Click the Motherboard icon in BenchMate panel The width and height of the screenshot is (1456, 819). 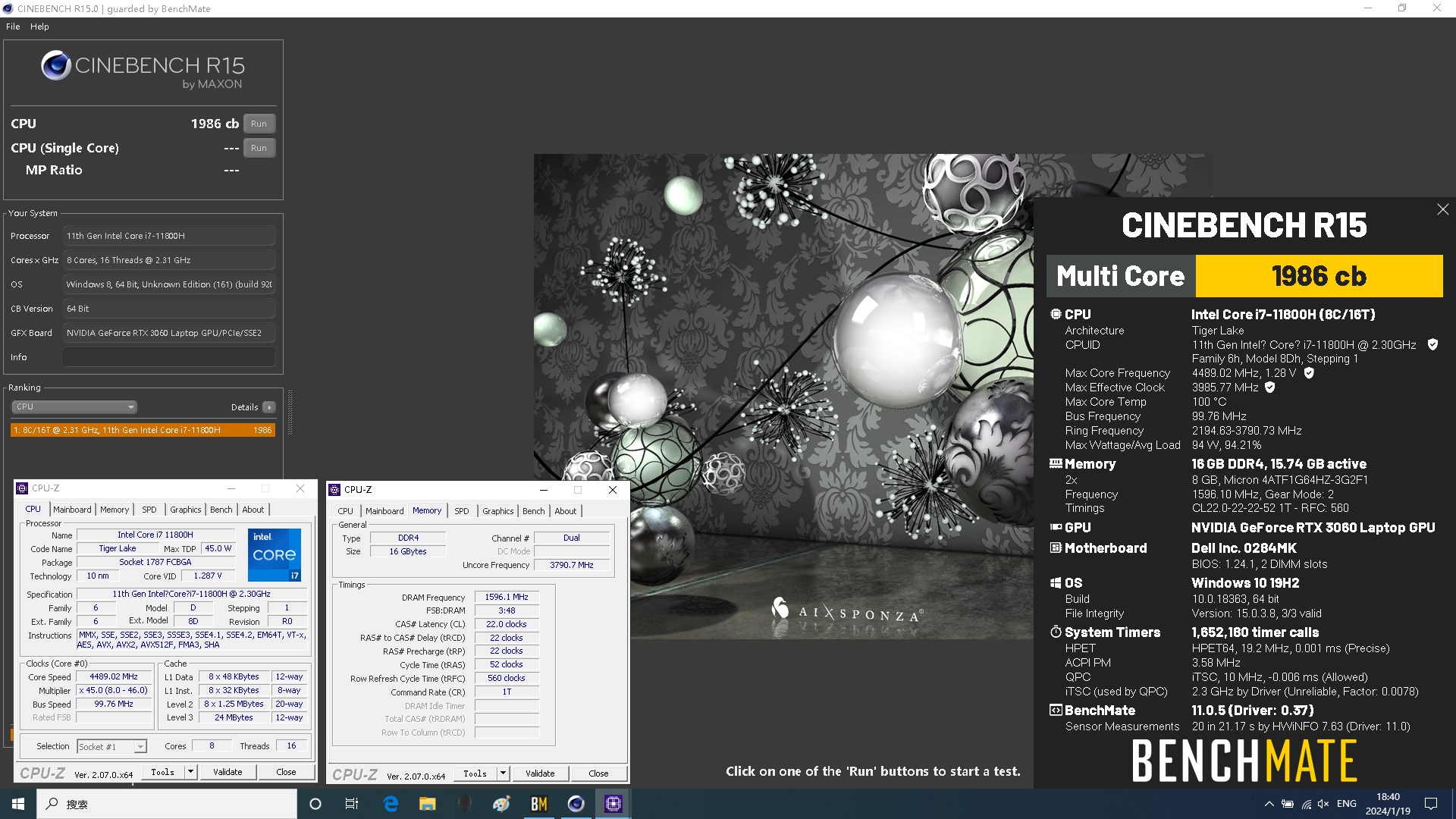pos(1055,548)
